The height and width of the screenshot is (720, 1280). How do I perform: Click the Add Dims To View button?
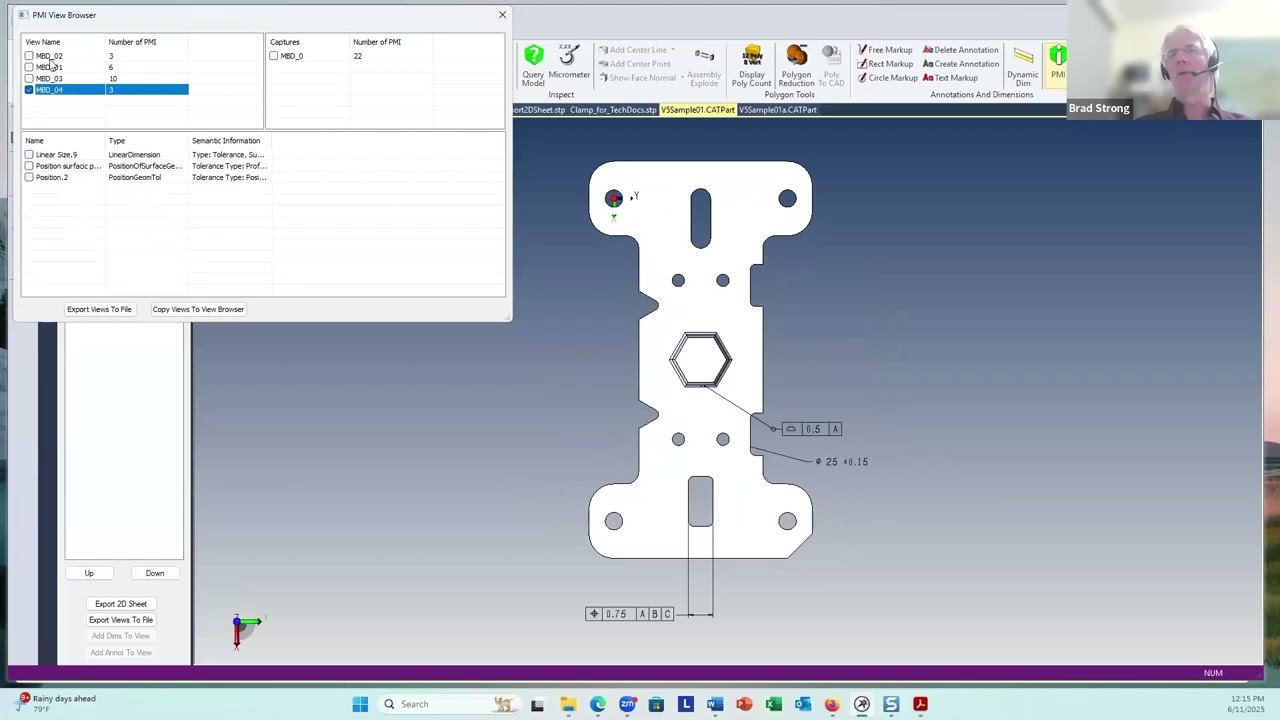[121, 636]
